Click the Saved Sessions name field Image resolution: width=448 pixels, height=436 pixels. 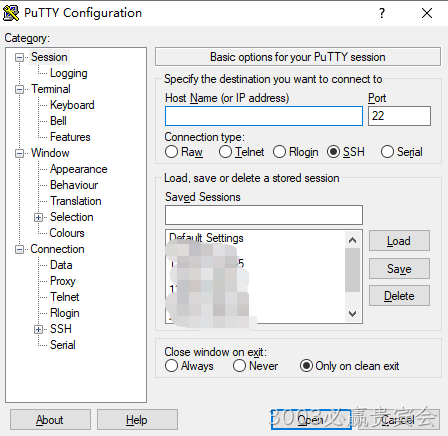pyautogui.click(x=264, y=215)
